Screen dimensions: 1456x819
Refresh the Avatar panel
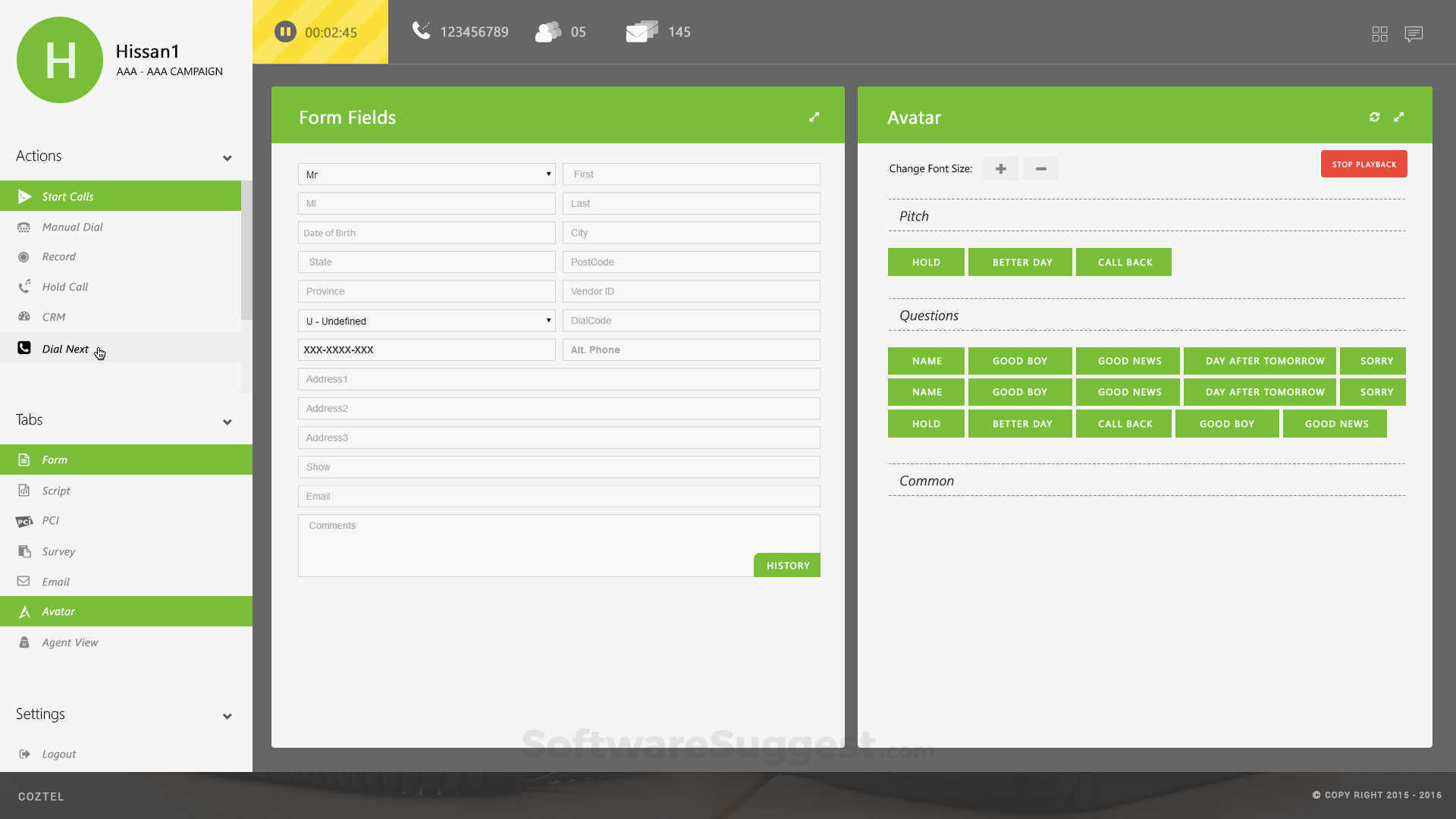(1375, 117)
